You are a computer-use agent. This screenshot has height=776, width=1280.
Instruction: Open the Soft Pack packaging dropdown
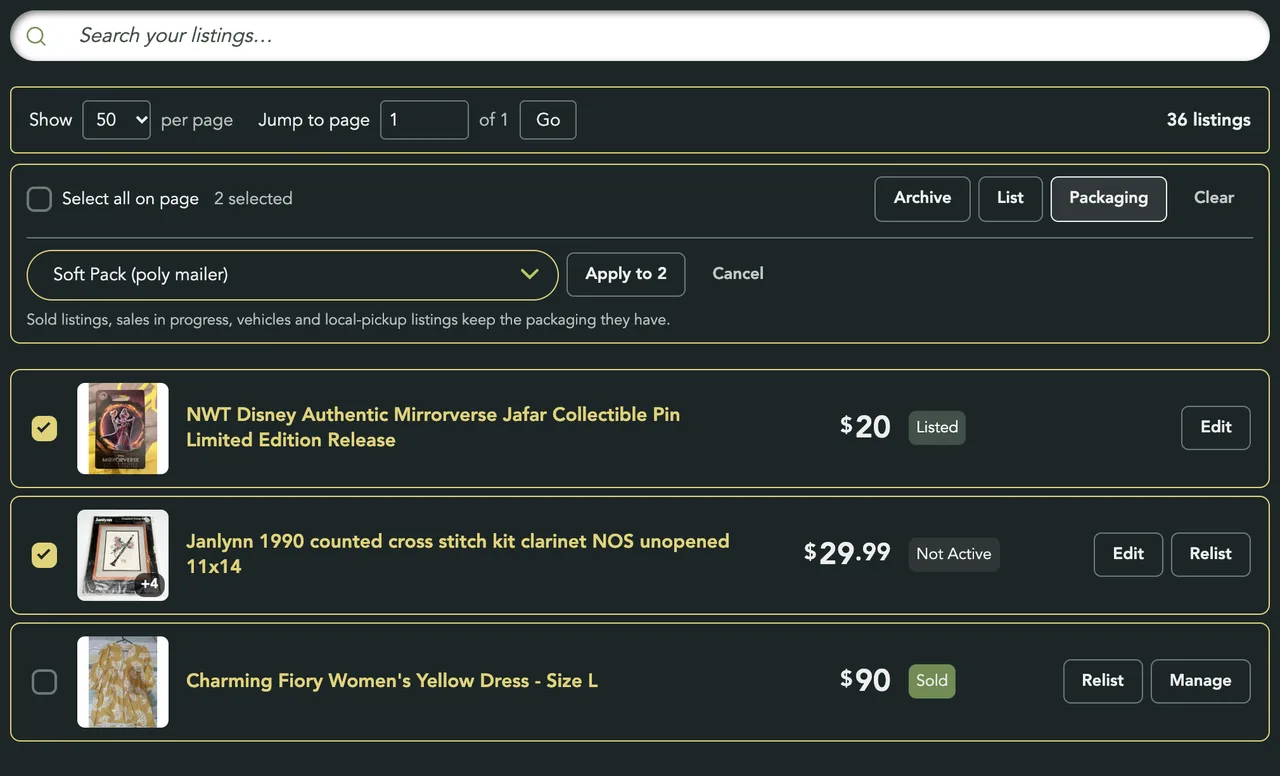(x=292, y=275)
